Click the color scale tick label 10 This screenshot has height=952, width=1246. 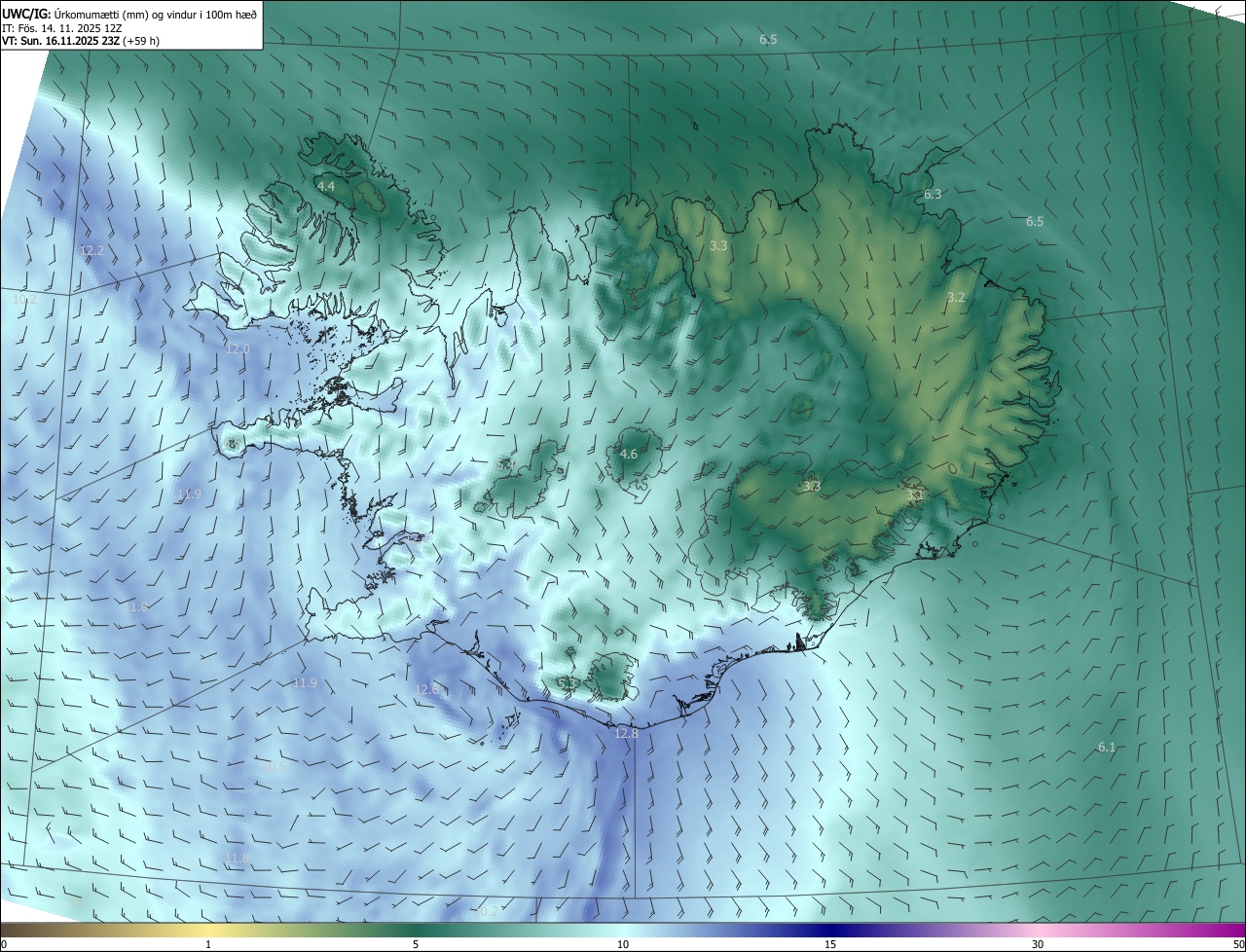pos(623,944)
